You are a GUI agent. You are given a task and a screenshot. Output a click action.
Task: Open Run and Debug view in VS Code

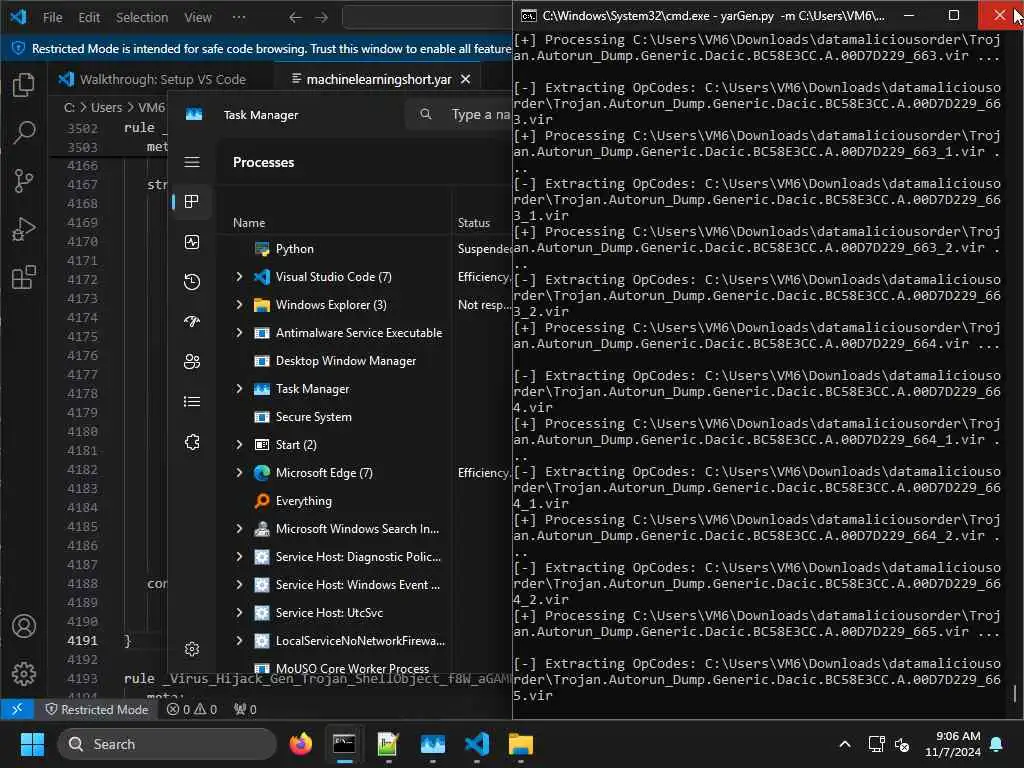[24, 229]
